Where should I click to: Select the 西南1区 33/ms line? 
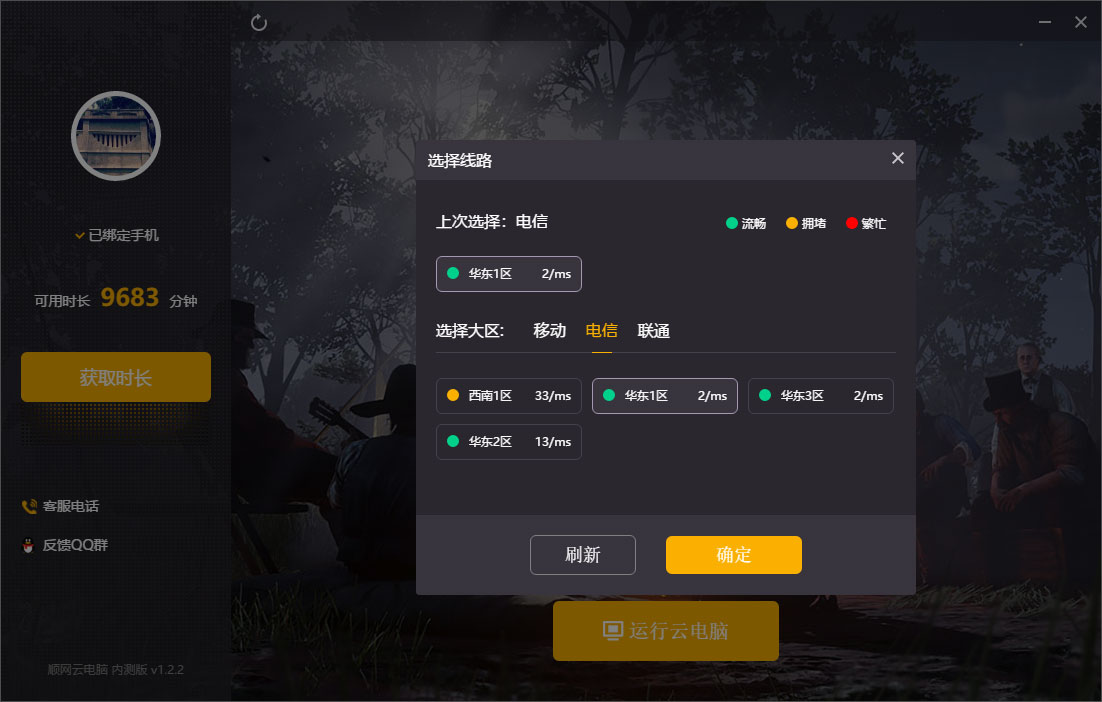click(x=509, y=396)
